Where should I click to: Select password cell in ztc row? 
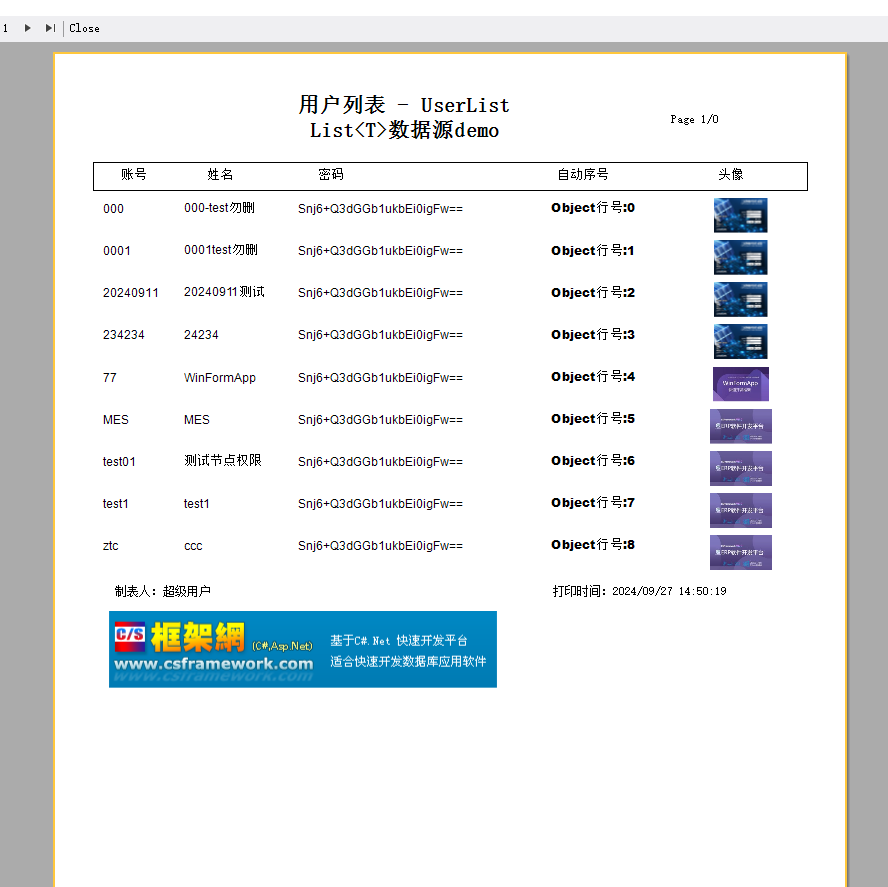tap(380, 545)
